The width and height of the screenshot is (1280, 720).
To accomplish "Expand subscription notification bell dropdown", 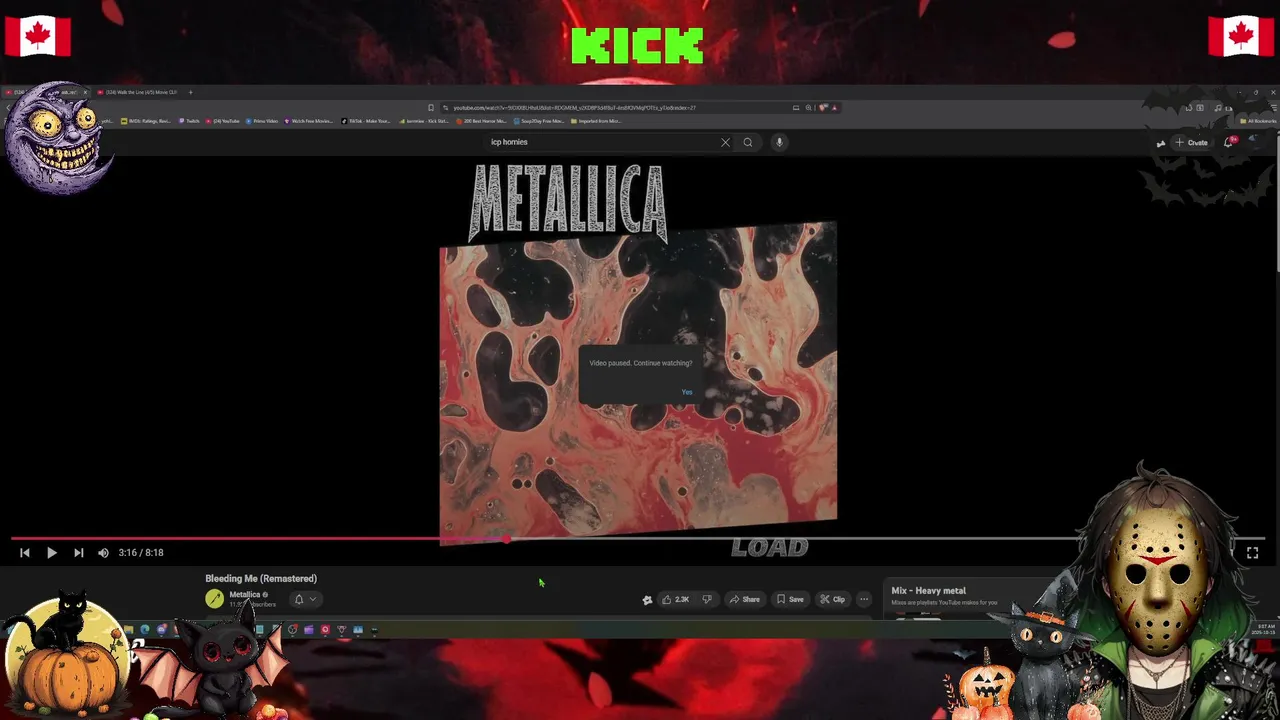I will [x=304, y=599].
